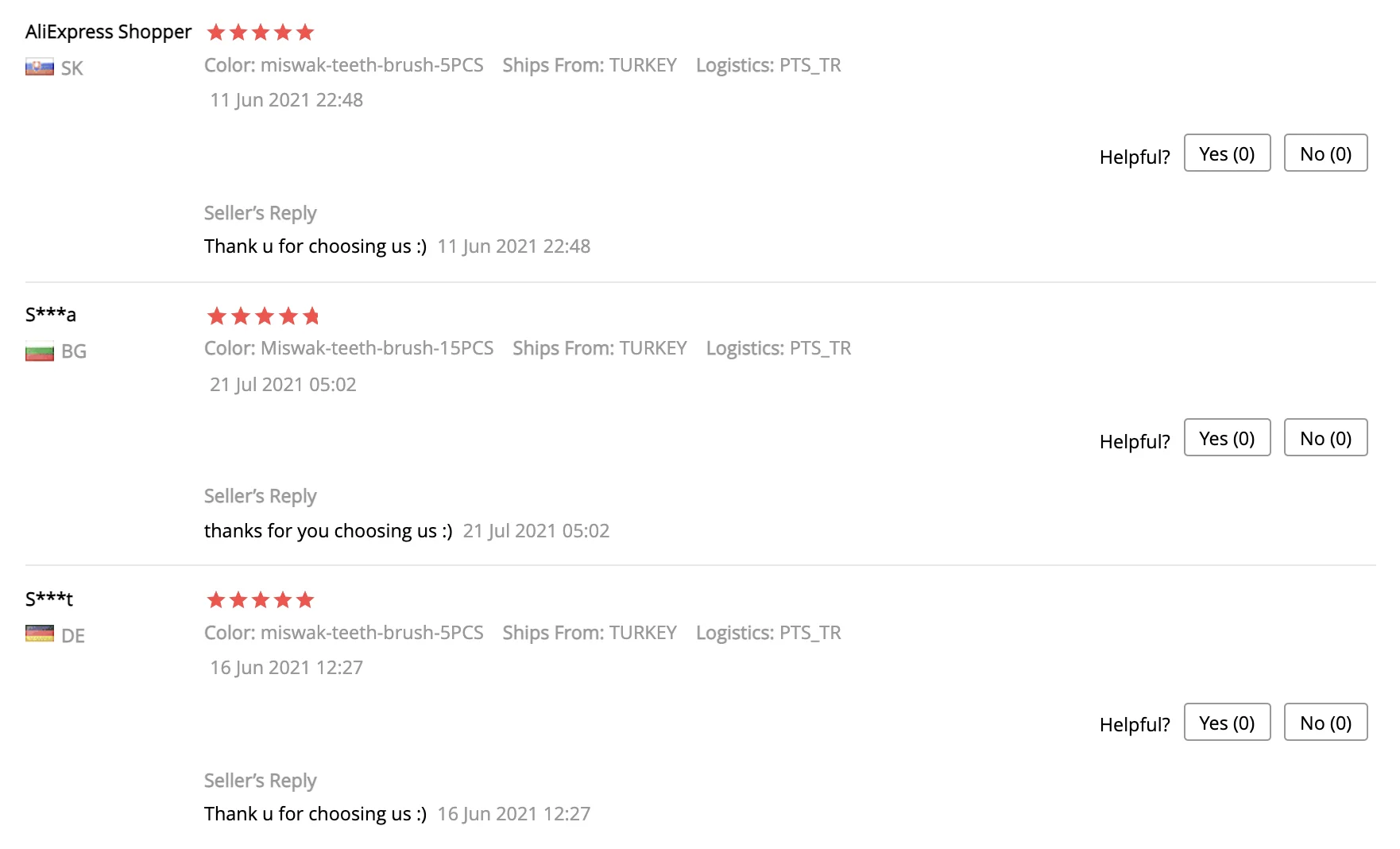The width and height of the screenshot is (1400, 849).
Task: Click Seller's Reply heading under S***t's review
Action: [x=260, y=781]
